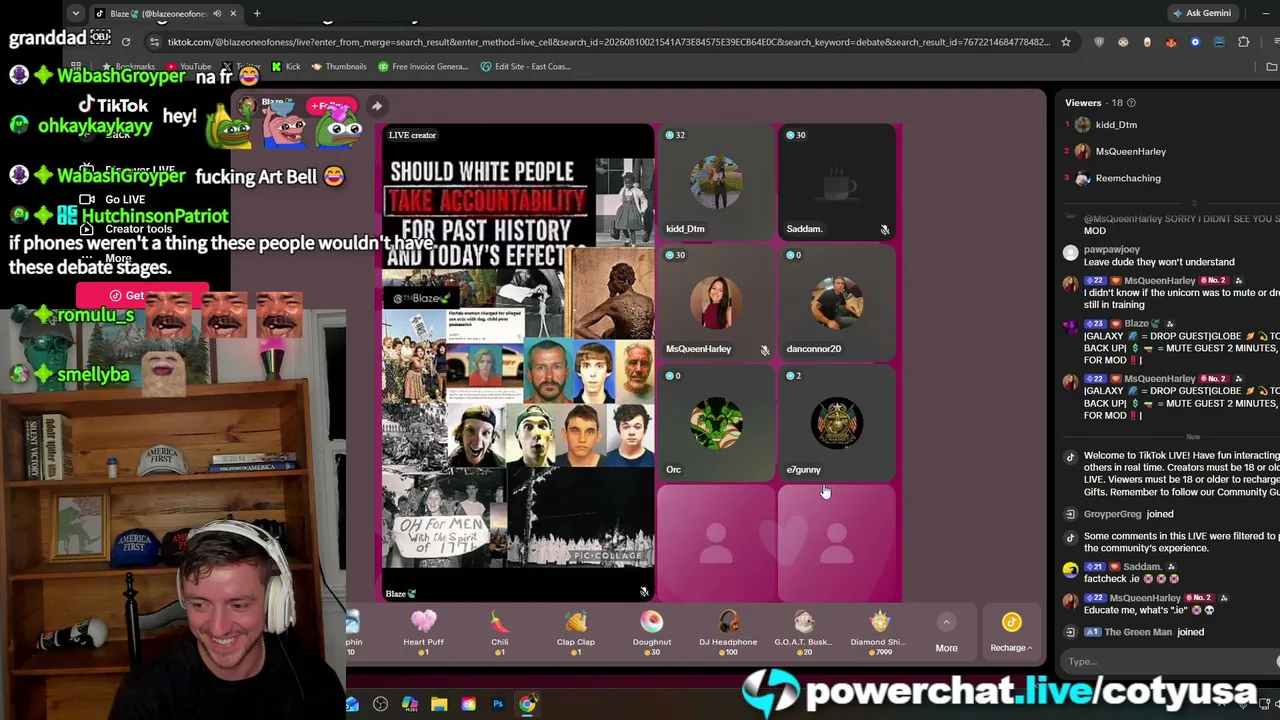Open Orc guest tile
This screenshot has width=1280, height=720.
[716, 423]
